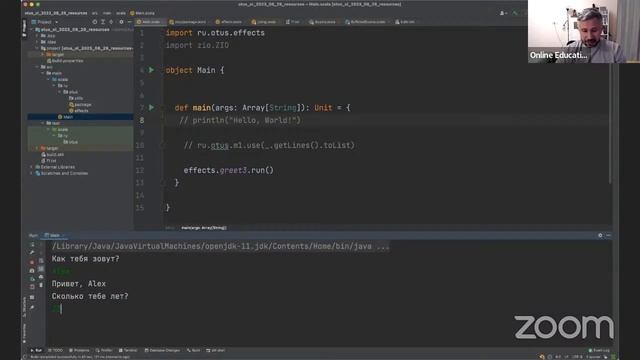The height and width of the screenshot is (360, 640).
Task: Collapse all icon in Project panel toolbar
Action: tap(111, 22)
